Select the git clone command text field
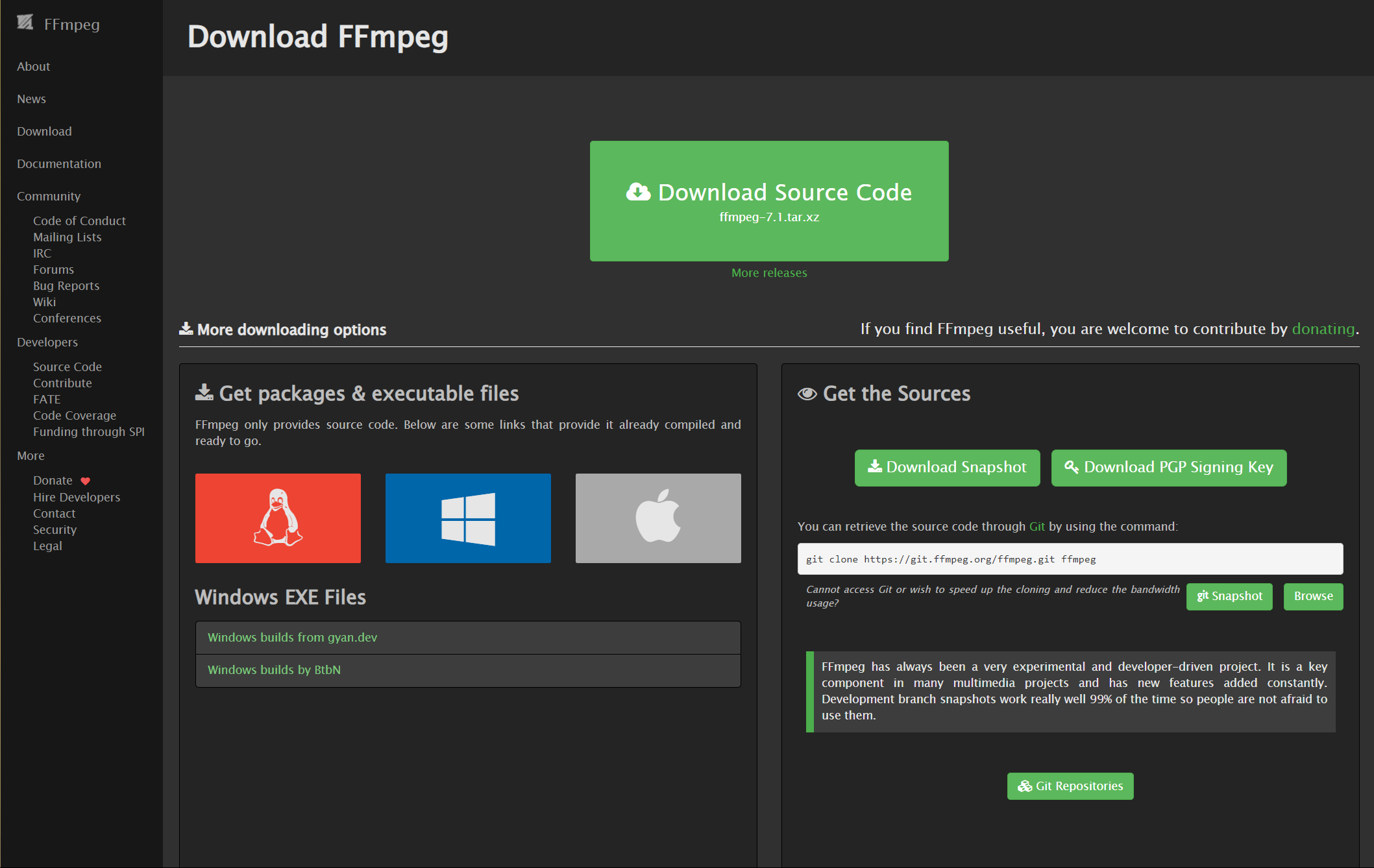This screenshot has width=1374, height=868. [x=1070, y=559]
